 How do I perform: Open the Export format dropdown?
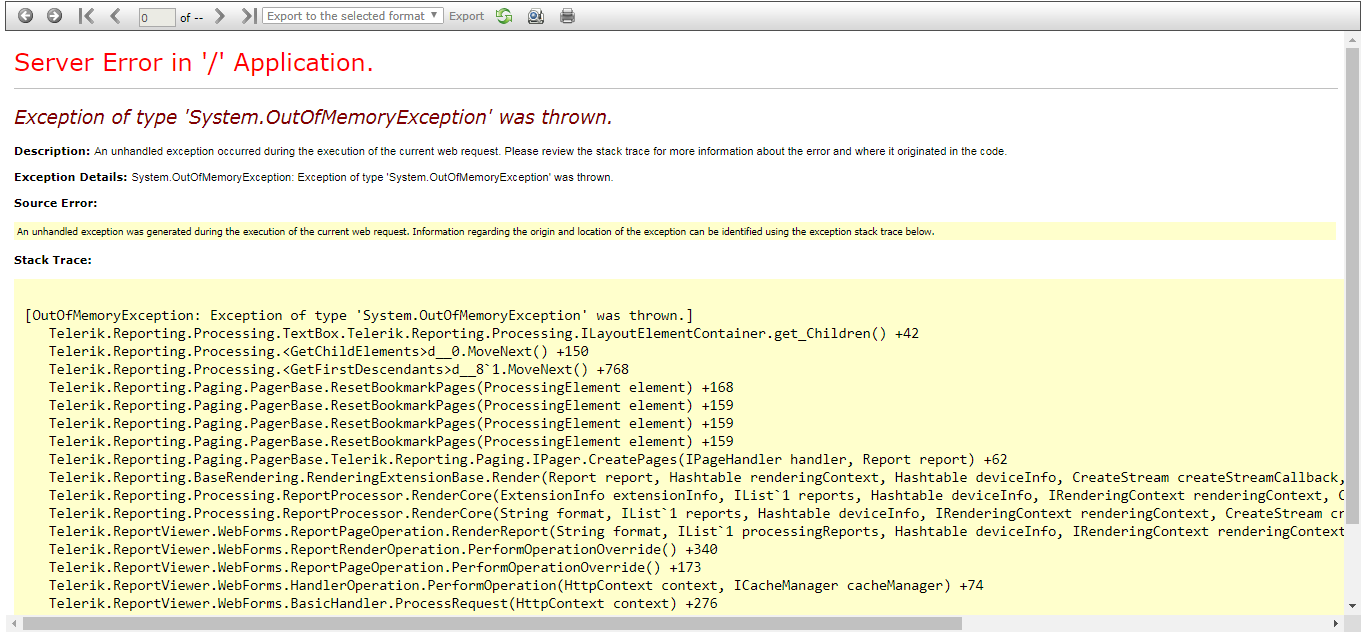click(353, 16)
